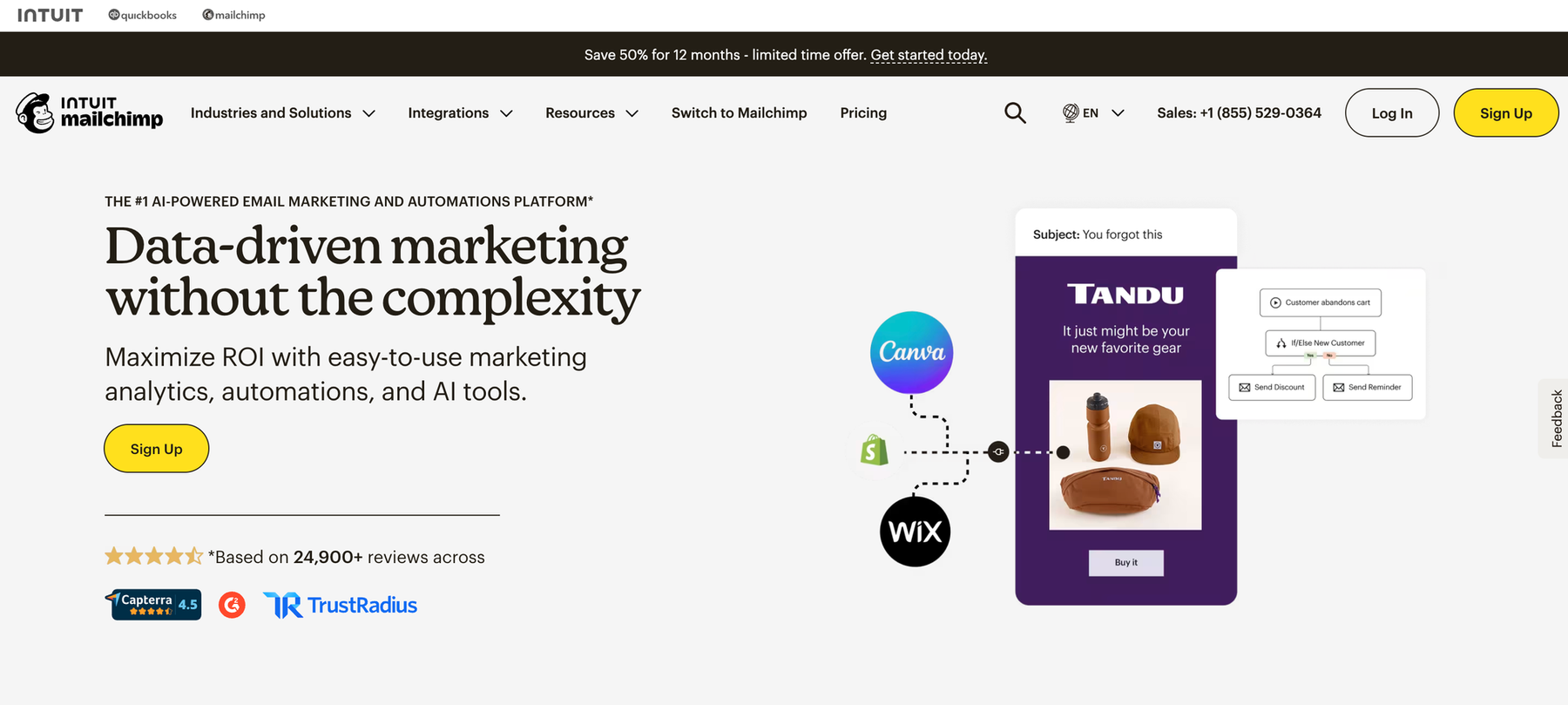Click the G2 review badge
1568x705 pixels.
(x=232, y=605)
